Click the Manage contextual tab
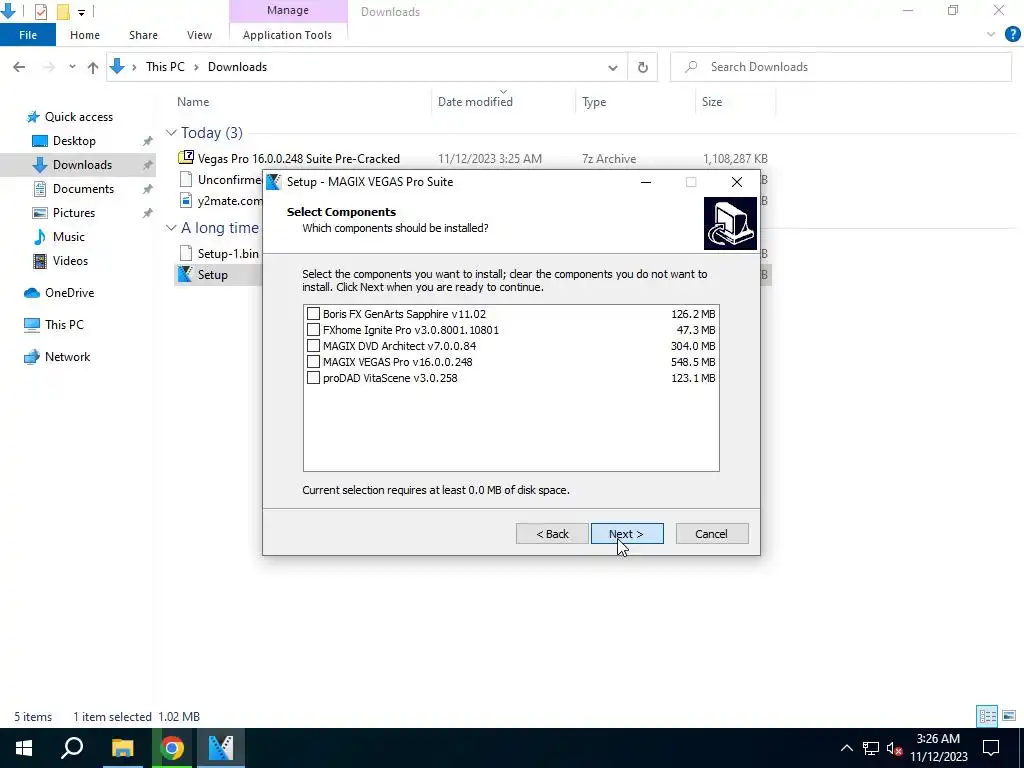1024x768 pixels. (x=288, y=10)
